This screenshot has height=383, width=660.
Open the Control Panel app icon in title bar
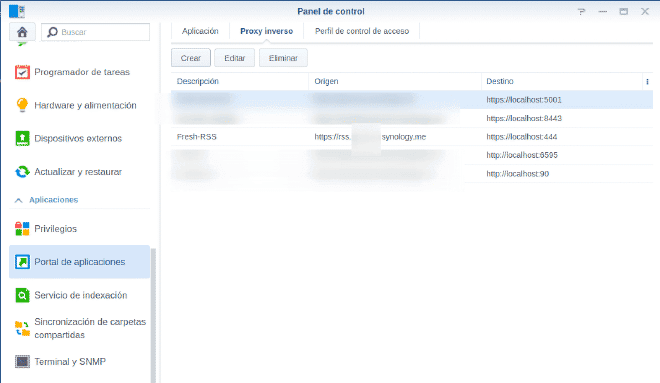click(x=17, y=11)
